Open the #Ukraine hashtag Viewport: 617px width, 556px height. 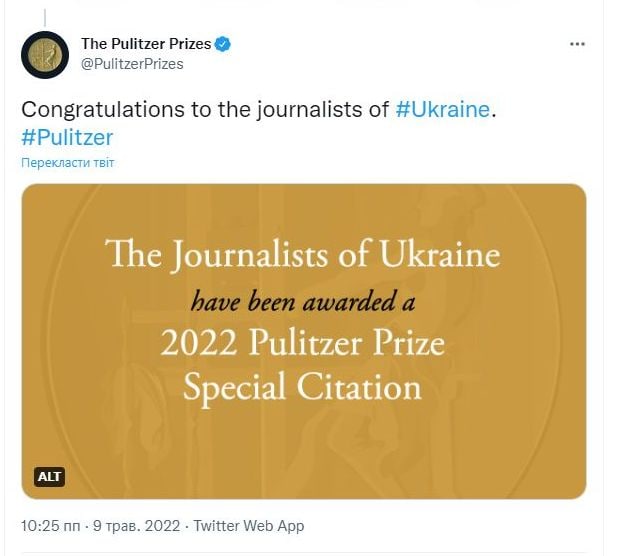443,109
